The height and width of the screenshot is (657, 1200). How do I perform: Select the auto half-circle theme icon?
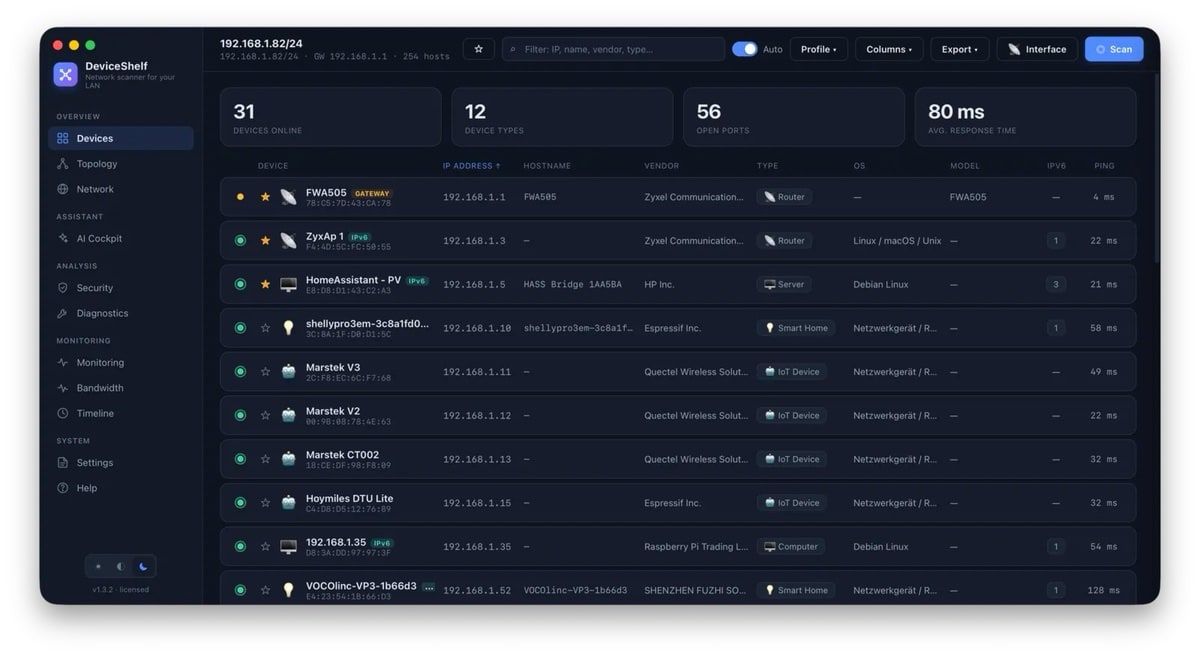tap(120, 567)
